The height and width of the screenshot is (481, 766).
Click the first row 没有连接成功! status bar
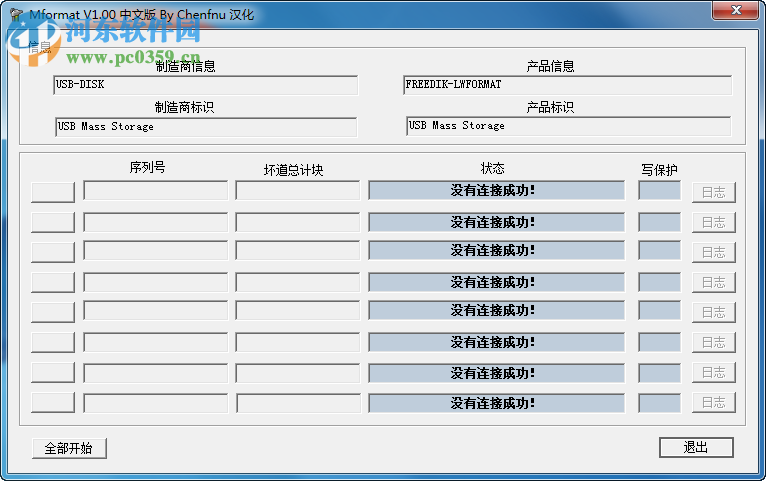pos(496,190)
